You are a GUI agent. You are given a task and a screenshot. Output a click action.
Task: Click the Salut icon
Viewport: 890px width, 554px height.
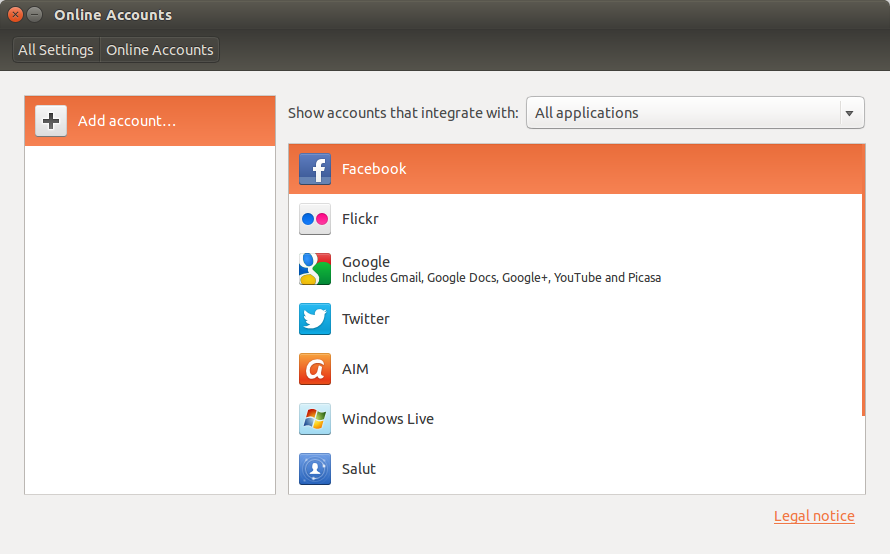pos(314,468)
